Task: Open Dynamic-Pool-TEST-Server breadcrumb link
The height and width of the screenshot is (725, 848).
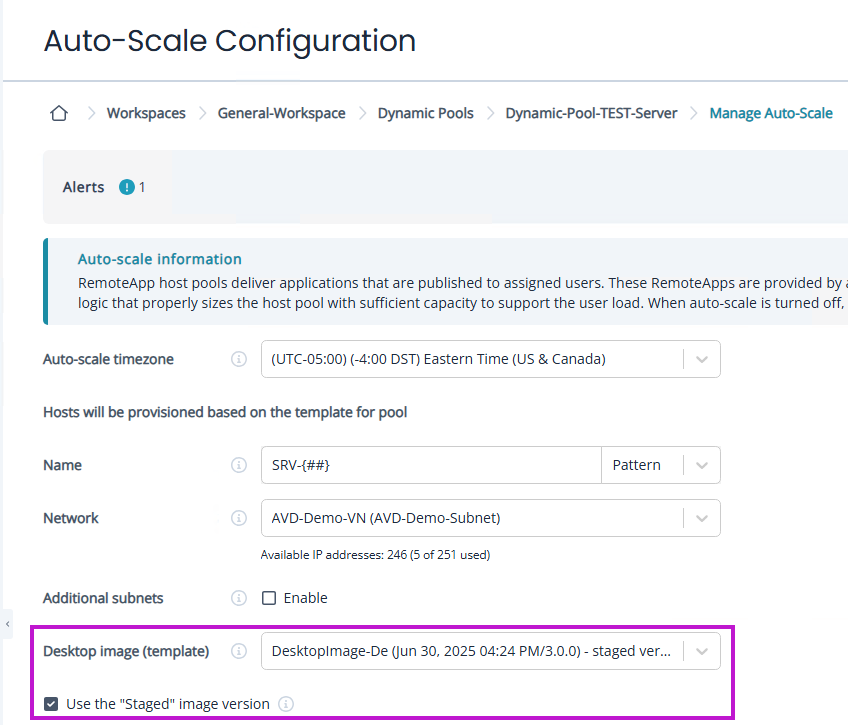Action: 591,113
